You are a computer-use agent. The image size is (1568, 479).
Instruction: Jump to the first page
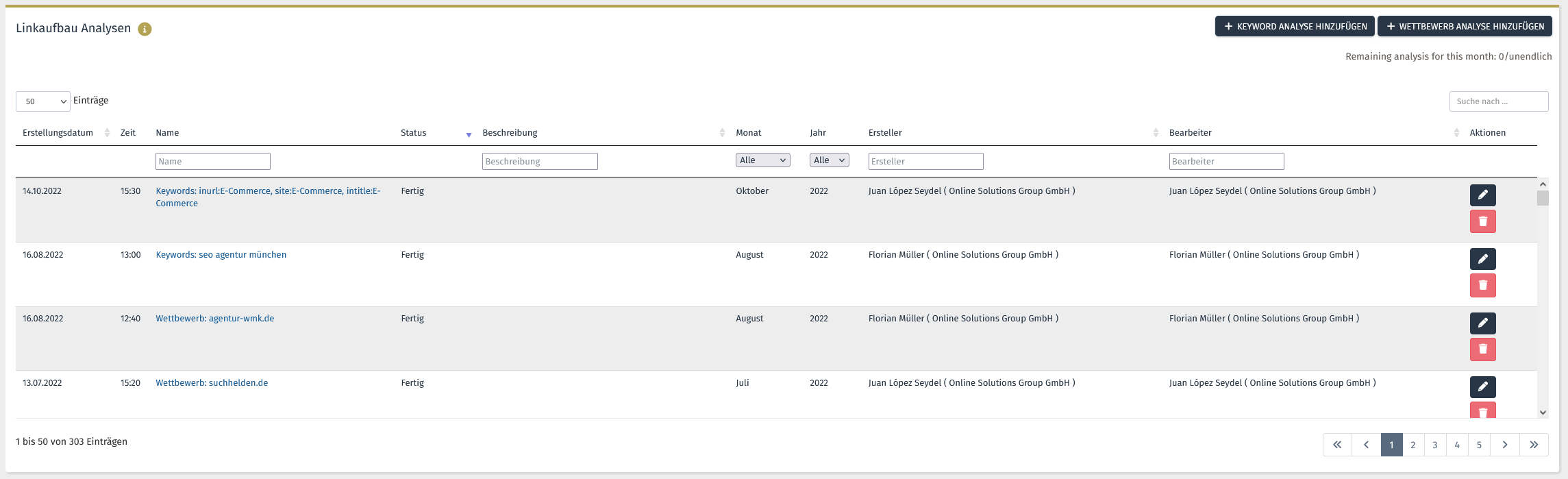pos(1337,445)
